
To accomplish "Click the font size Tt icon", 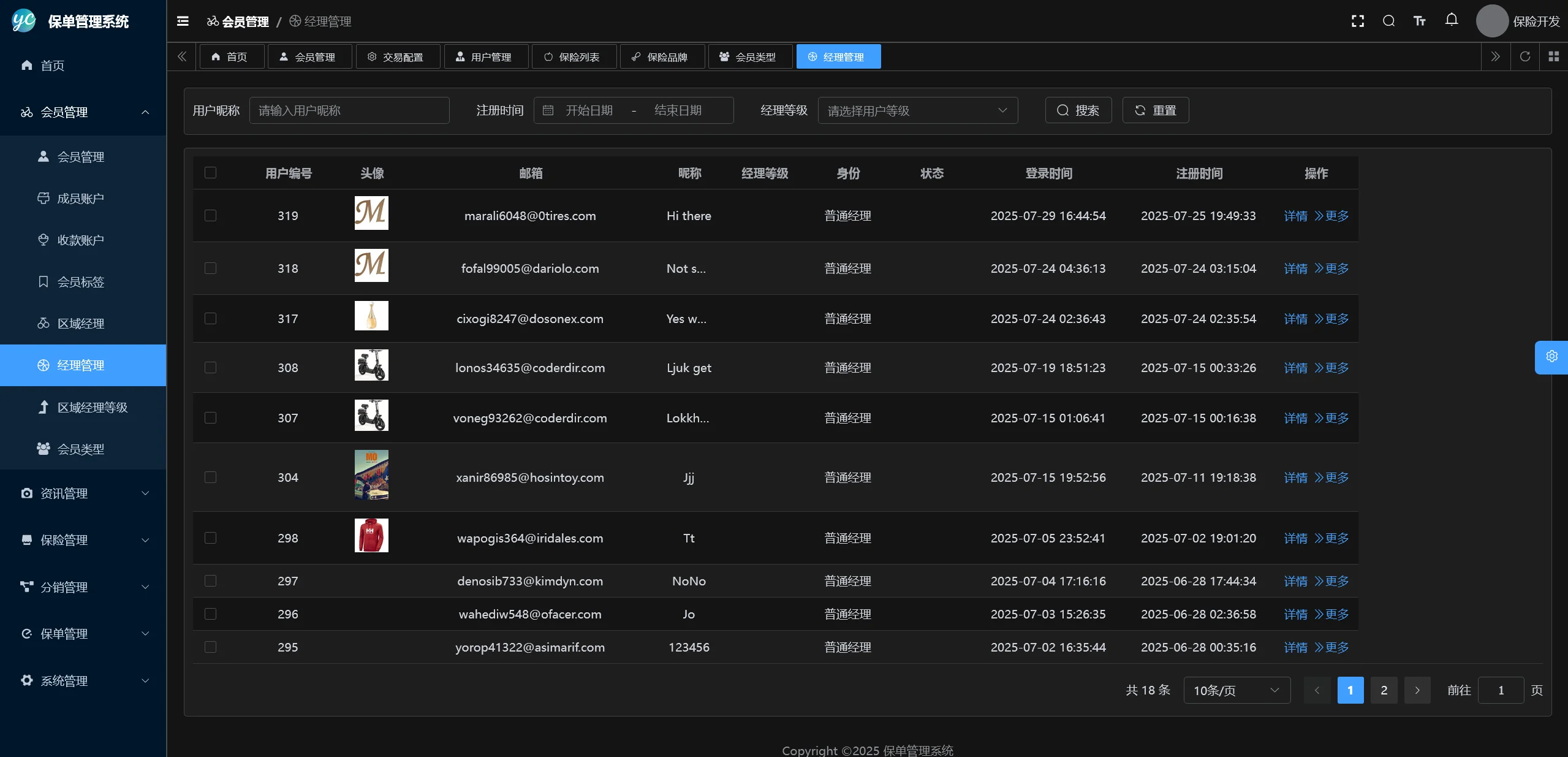I will (x=1419, y=21).
